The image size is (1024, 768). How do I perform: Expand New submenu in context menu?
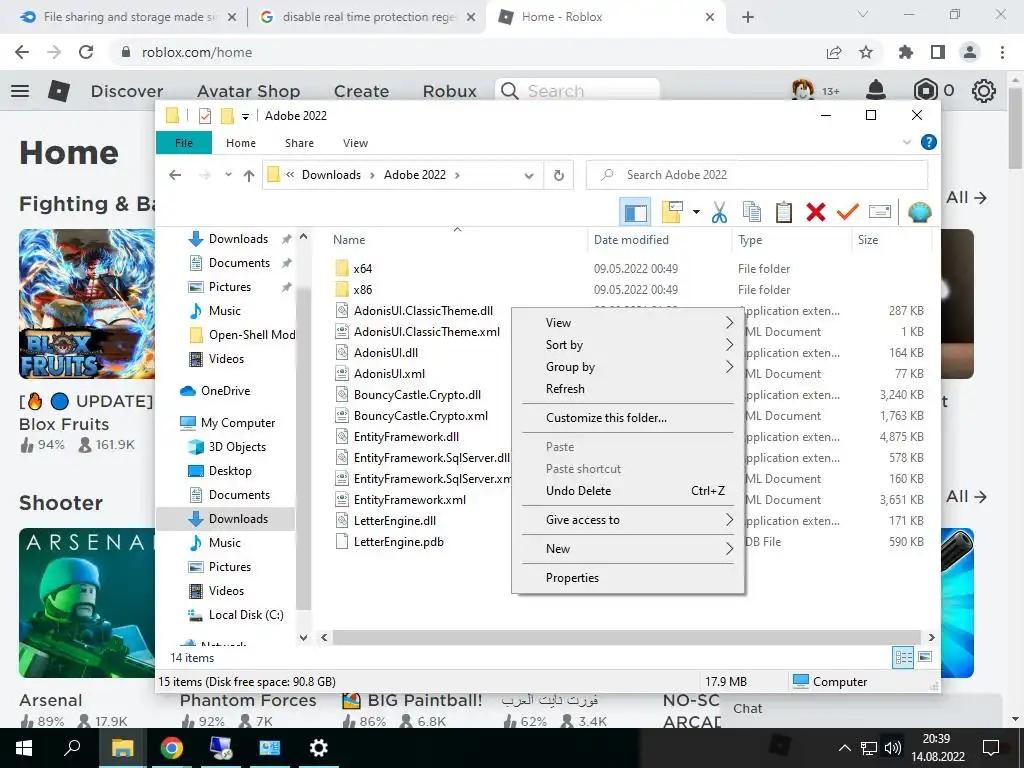click(x=628, y=549)
